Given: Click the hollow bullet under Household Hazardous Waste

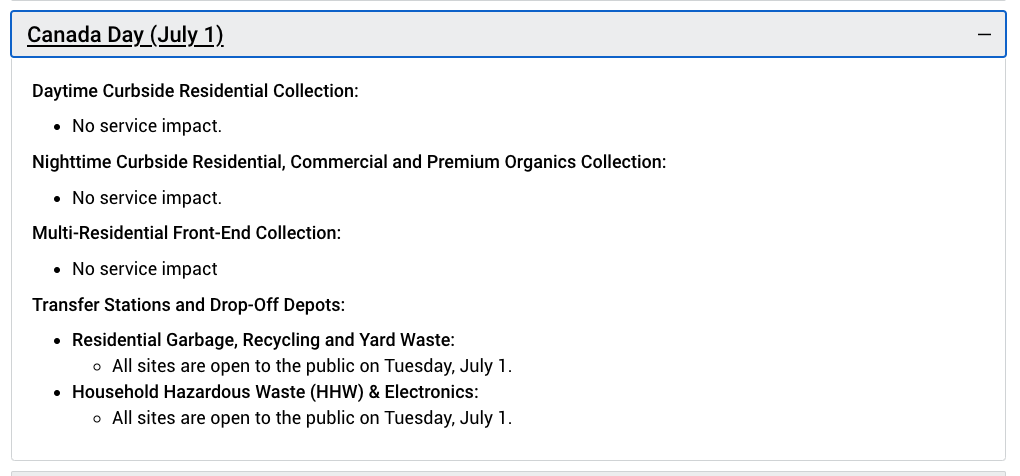Looking at the screenshot, I should coord(98,419).
